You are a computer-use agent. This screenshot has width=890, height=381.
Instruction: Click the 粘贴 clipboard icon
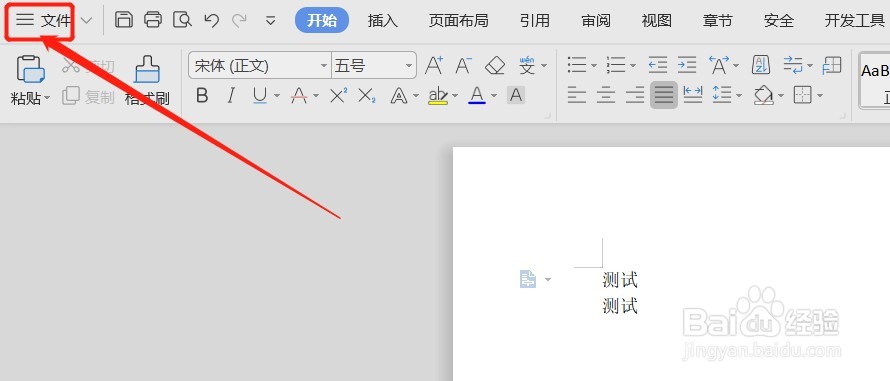click(x=31, y=70)
